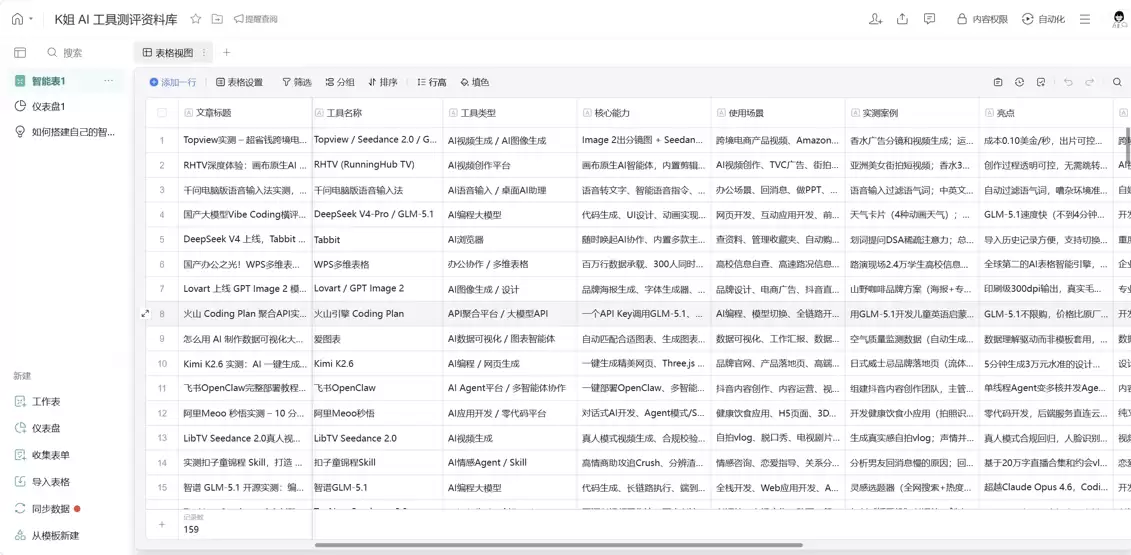Viewport: 1131px width, 555px height.
Task: Click the magnifier search icon in toolbar
Action: tap(1117, 82)
